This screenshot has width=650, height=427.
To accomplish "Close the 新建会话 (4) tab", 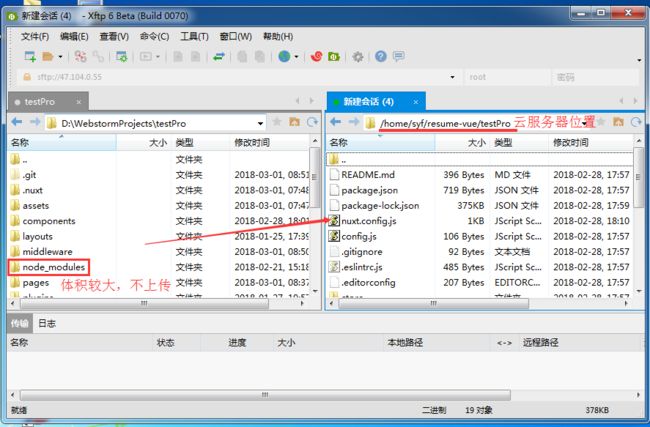I will point(416,102).
